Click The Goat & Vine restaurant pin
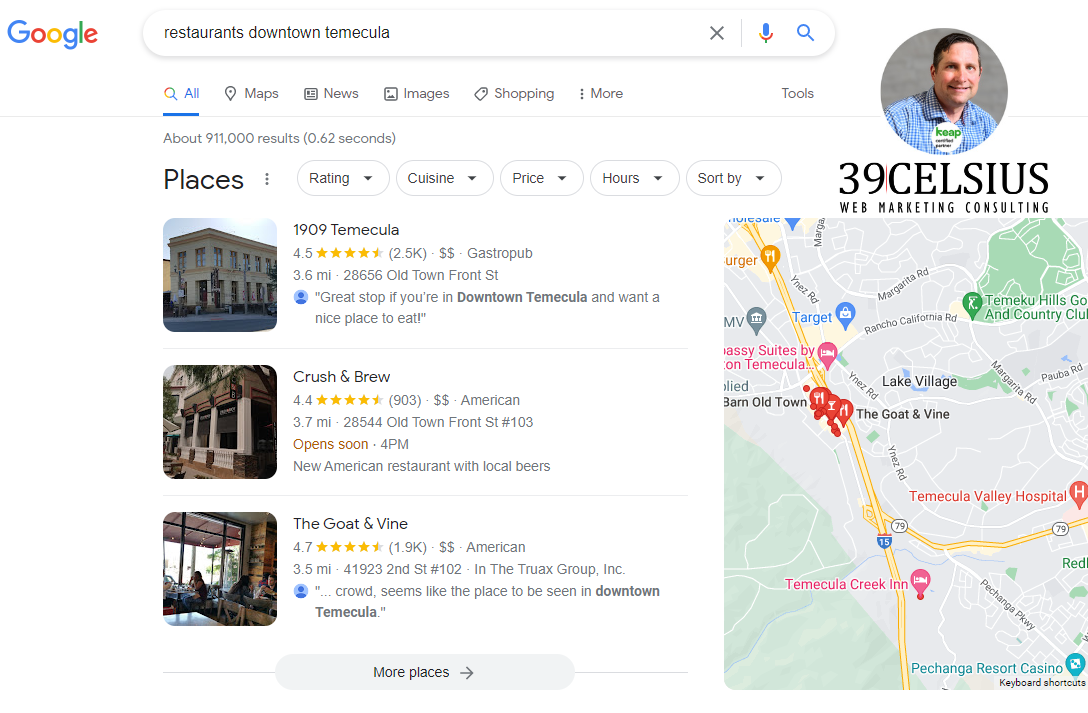This screenshot has width=1088, height=713. coord(844,412)
